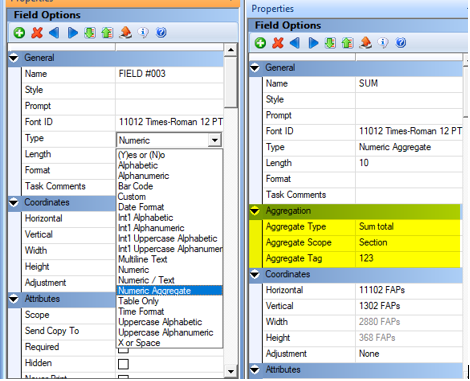Click green move-up icon in left toolbar
The image size is (470, 381).
pyautogui.click(x=107, y=33)
